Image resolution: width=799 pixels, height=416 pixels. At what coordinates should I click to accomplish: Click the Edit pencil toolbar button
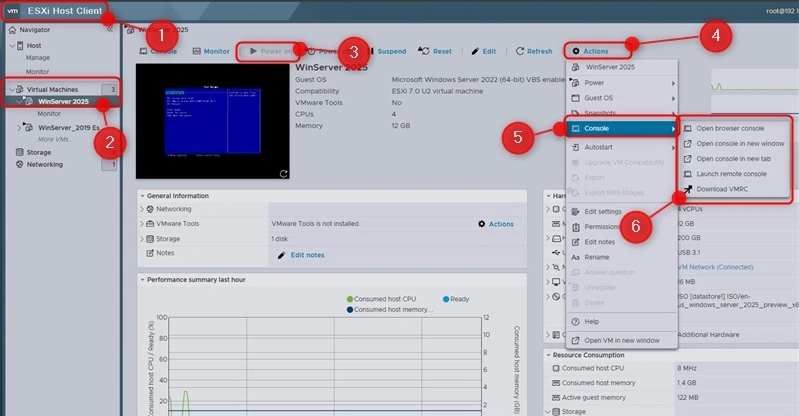pyautogui.click(x=484, y=51)
